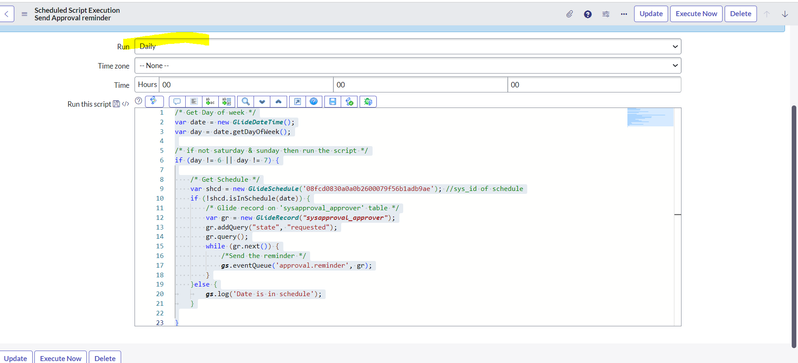Click the top Execute Now button
The height and width of the screenshot is (363, 798).
696,14
